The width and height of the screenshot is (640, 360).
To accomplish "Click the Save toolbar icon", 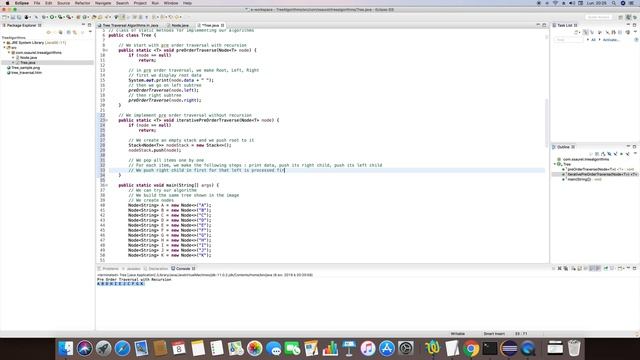I will (13, 17).
